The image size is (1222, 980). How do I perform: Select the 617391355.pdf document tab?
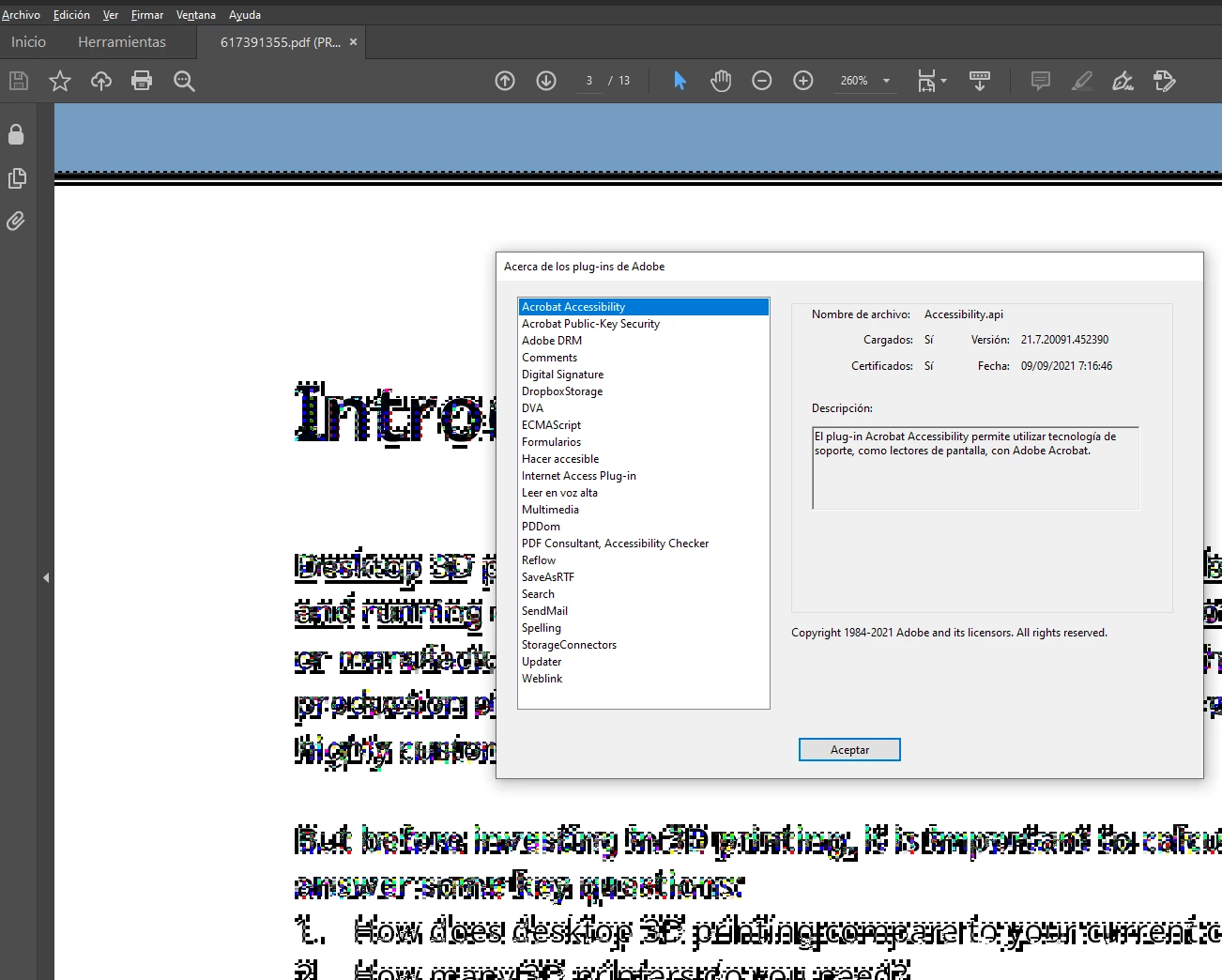[x=280, y=42]
